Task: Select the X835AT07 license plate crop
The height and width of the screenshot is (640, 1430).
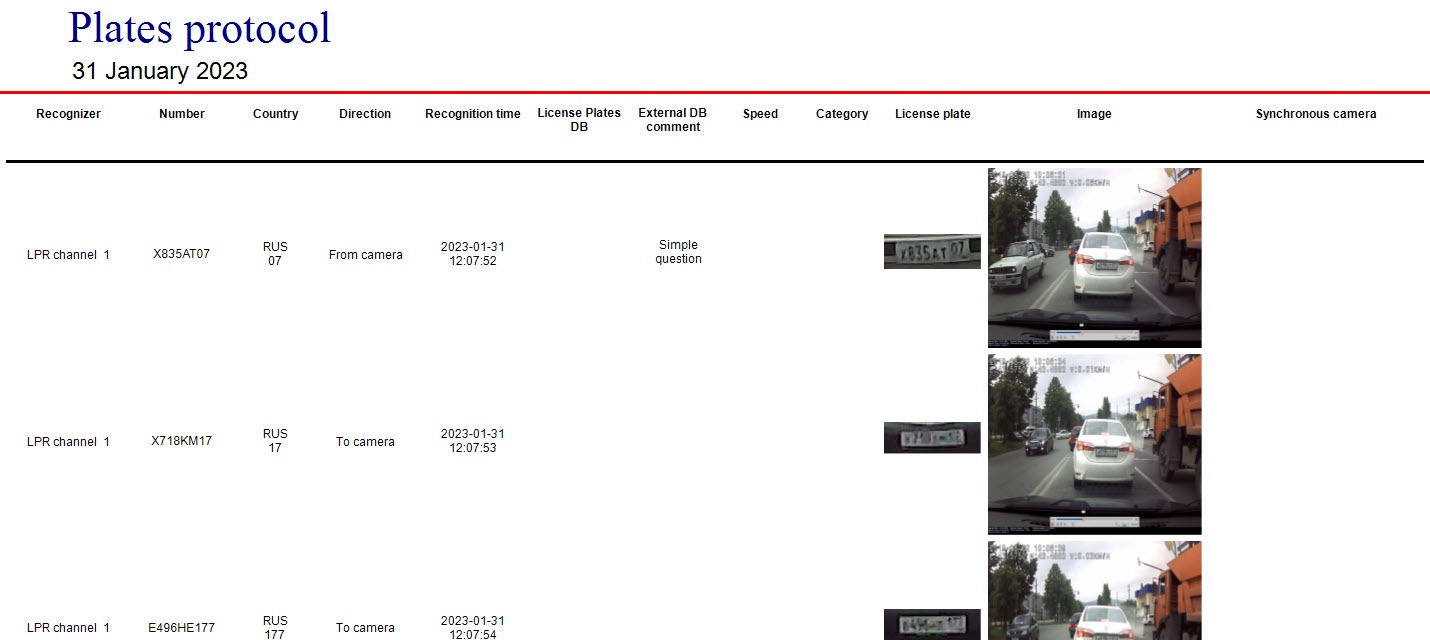Action: pyautogui.click(x=932, y=252)
